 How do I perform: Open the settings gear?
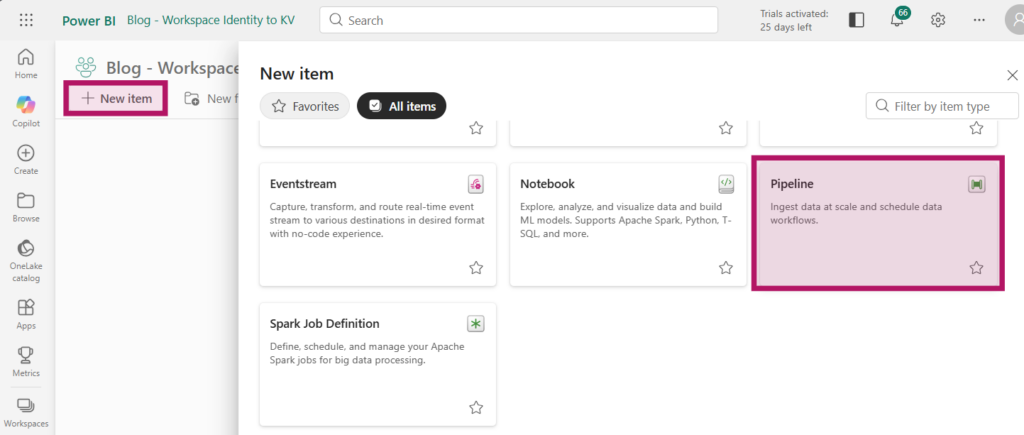938,20
